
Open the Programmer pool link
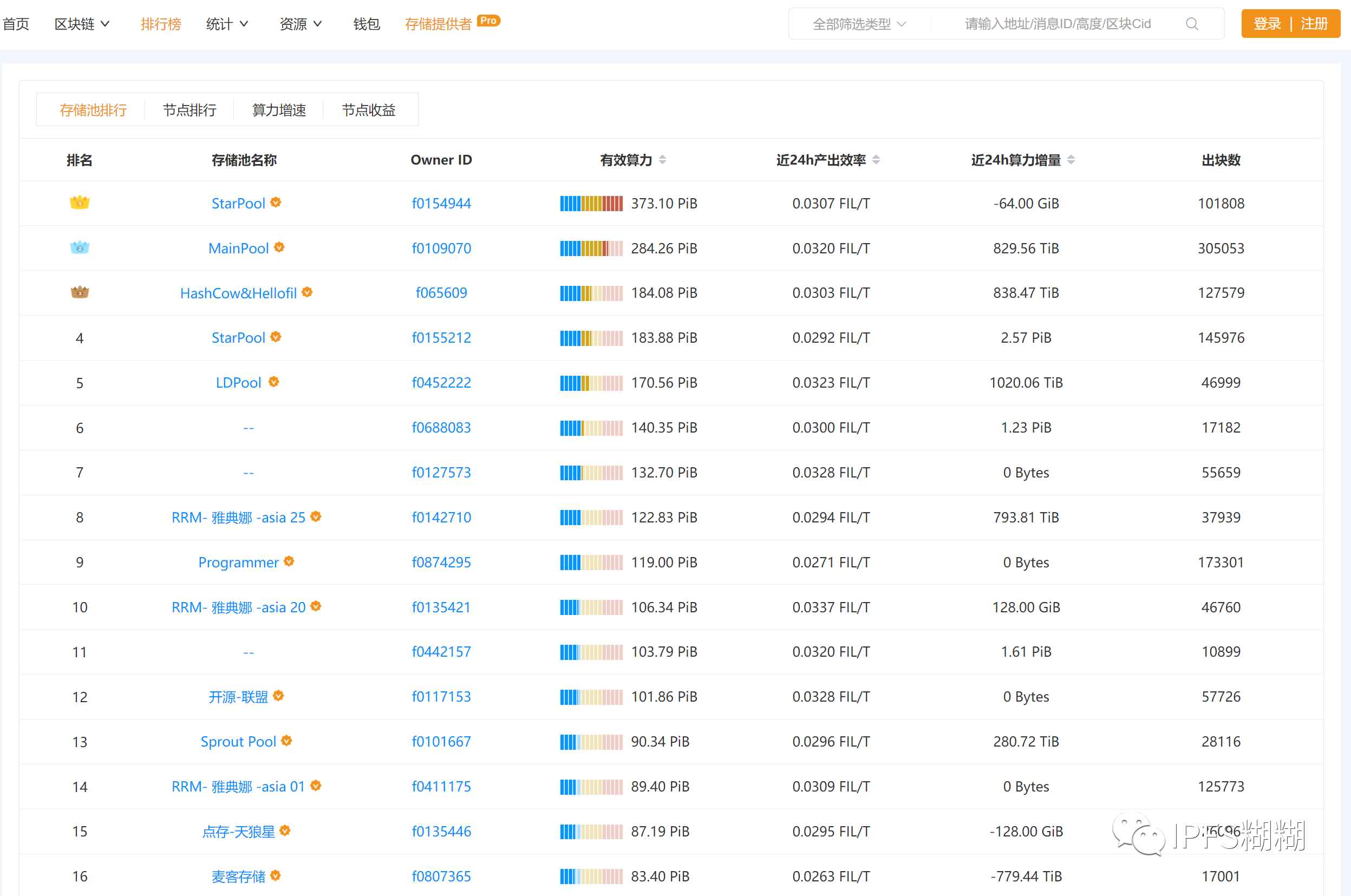coord(238,563)
